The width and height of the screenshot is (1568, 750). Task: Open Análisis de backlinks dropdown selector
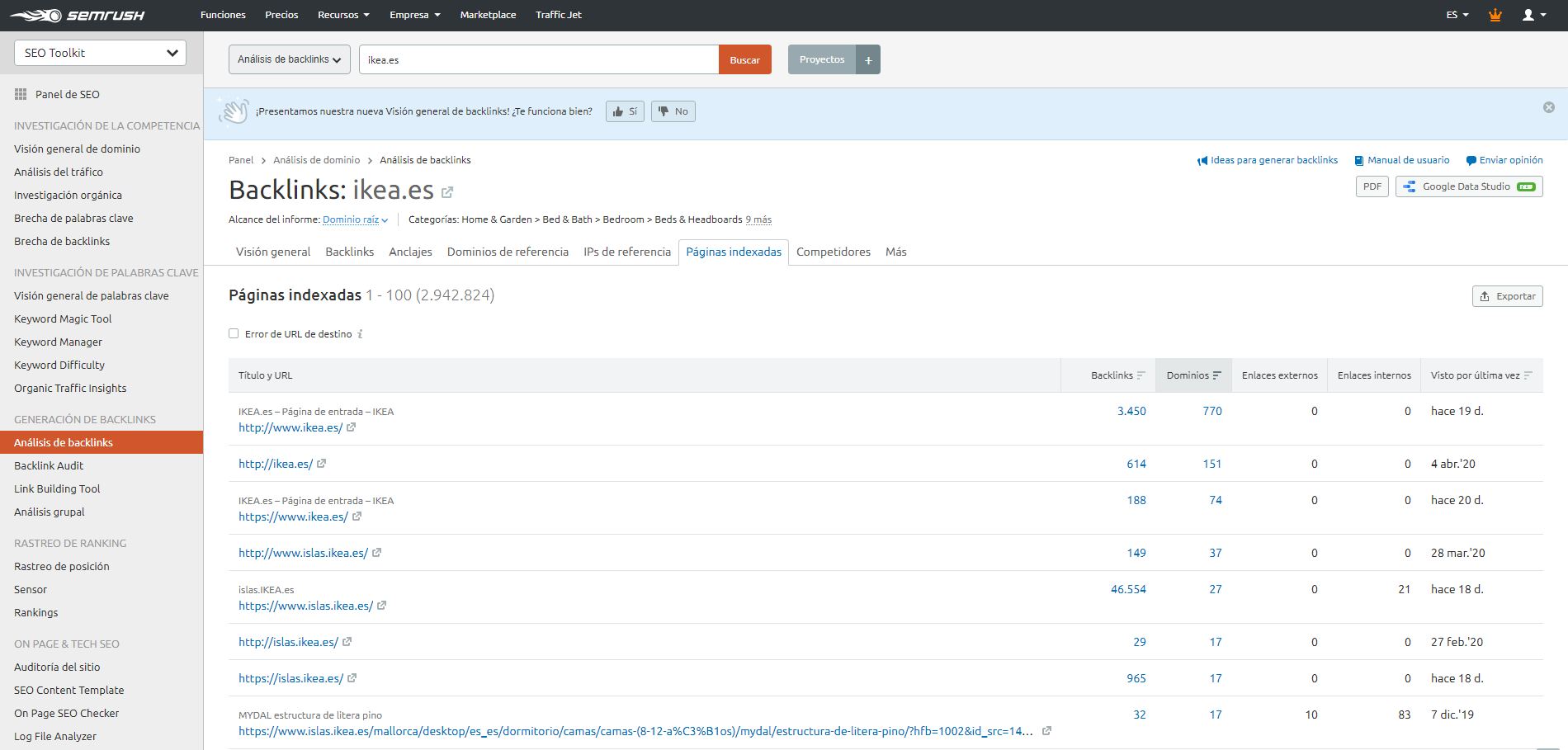[x=290, y=59]
